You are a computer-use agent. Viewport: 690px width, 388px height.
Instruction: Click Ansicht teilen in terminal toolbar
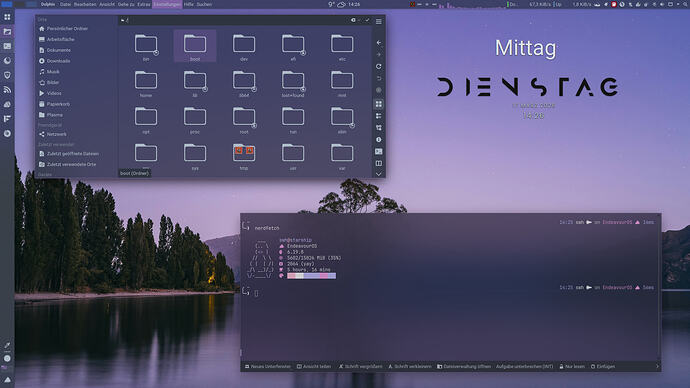pyautogui.click(x=314, y=366)
